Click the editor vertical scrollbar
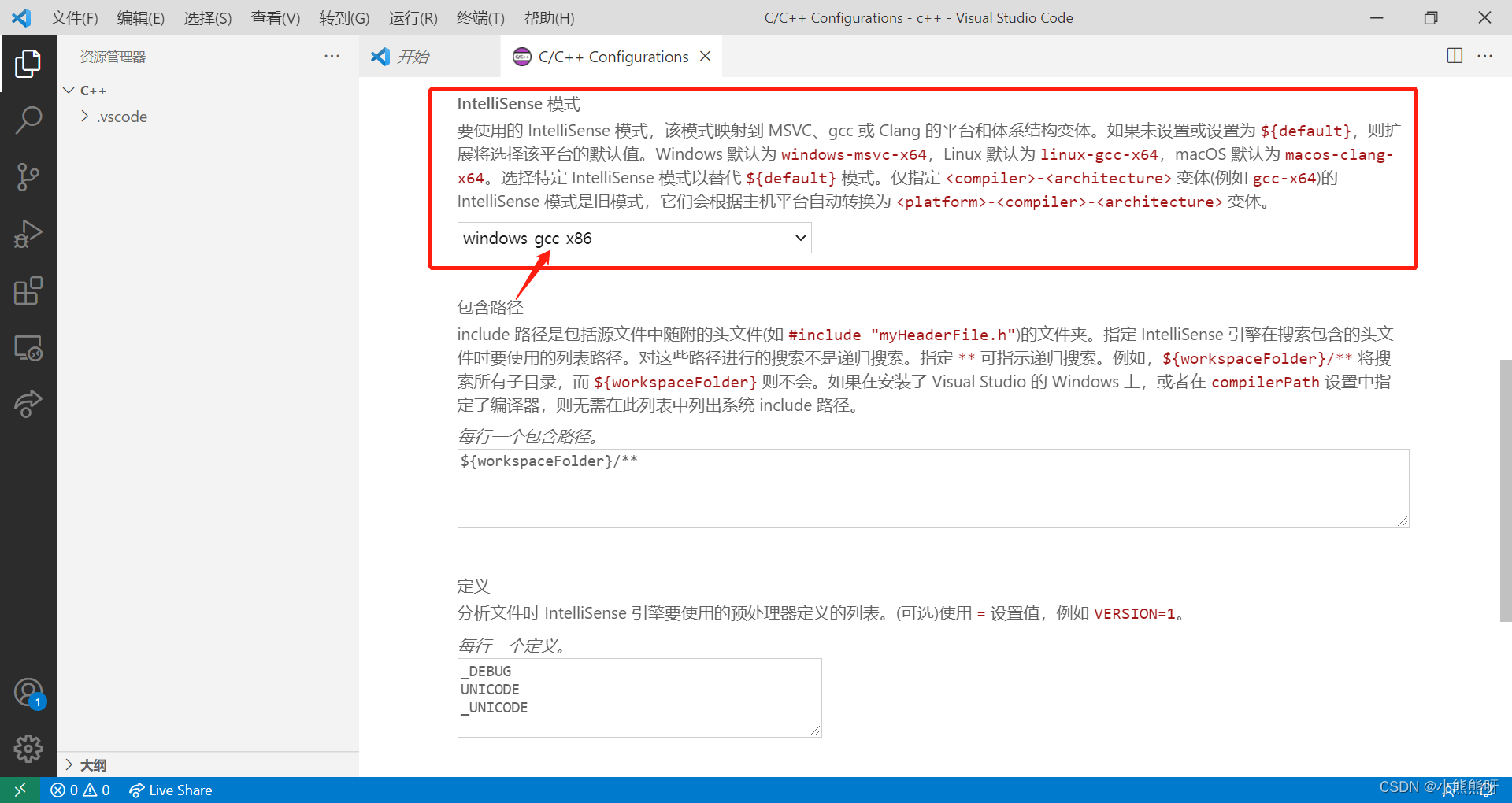 1506,490
